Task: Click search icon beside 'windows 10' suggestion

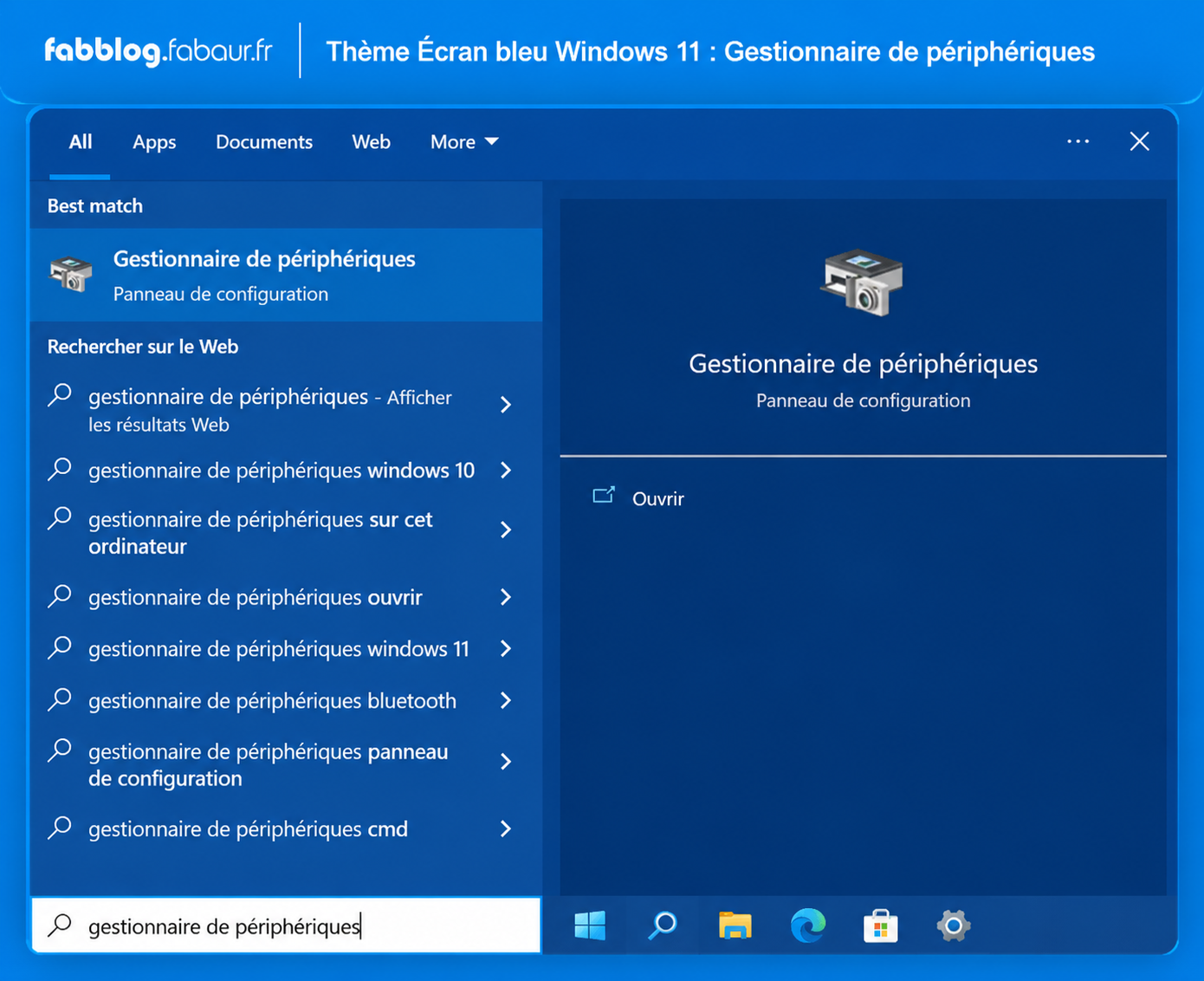Action: coord(60,469)
